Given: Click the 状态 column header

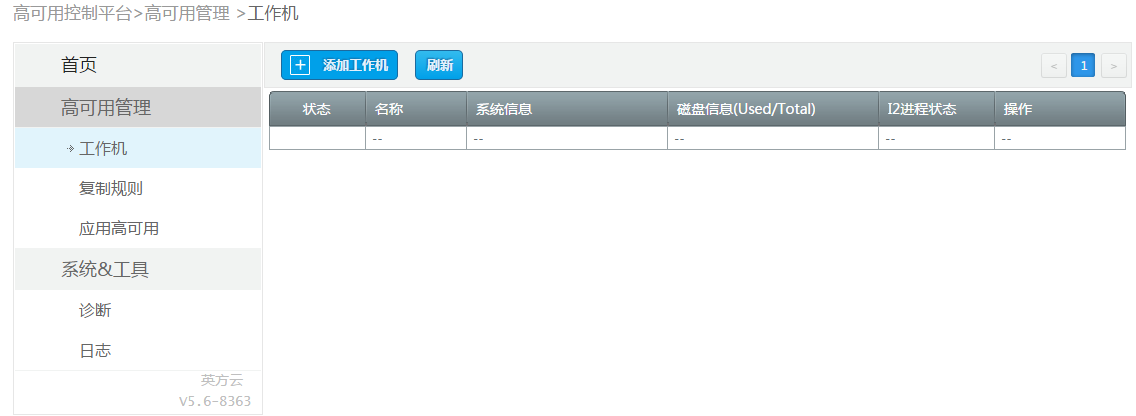Looking at the screenshot, I should [317, 109].
